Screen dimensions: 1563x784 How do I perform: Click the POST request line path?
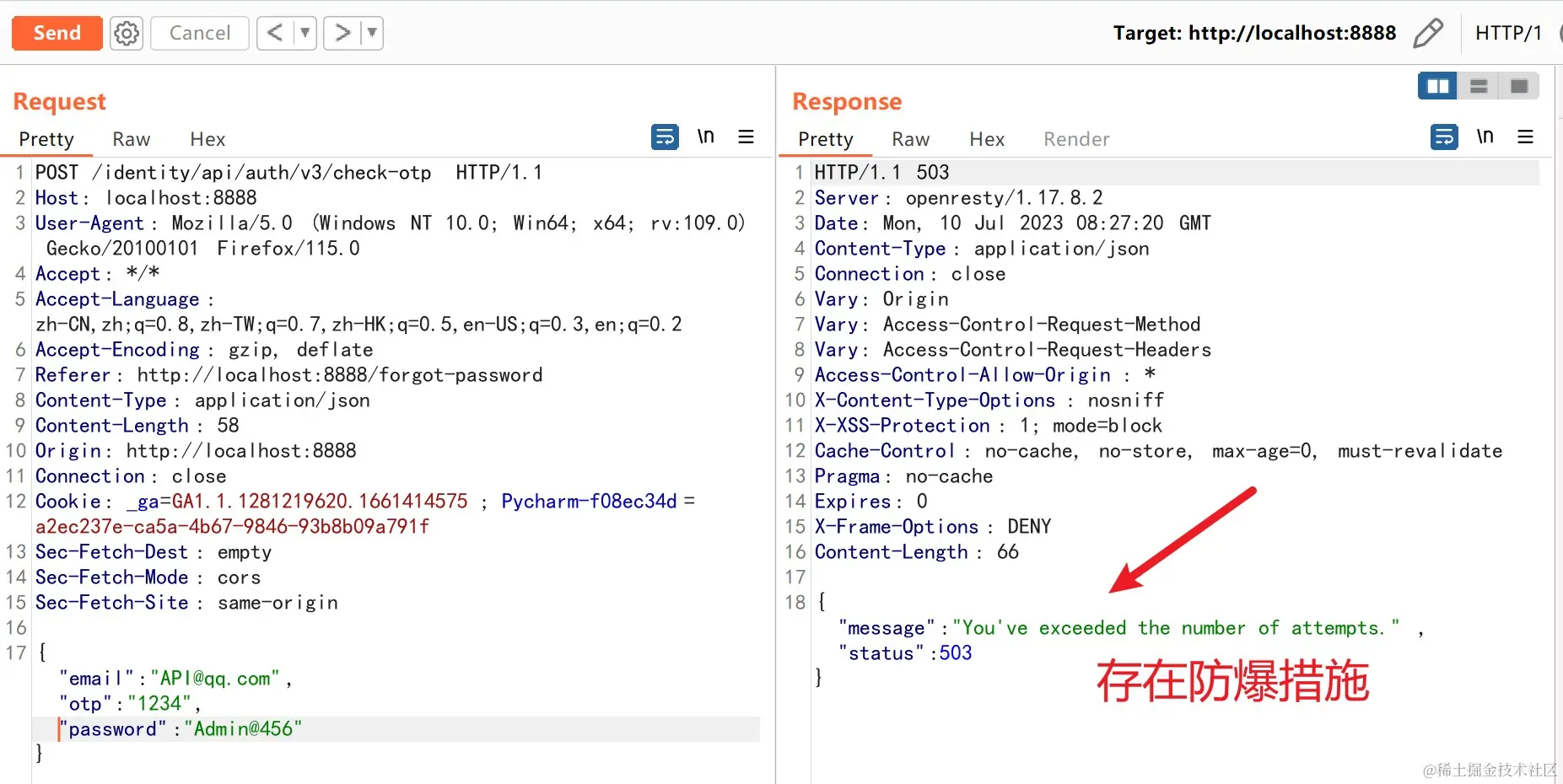point(261,173)
